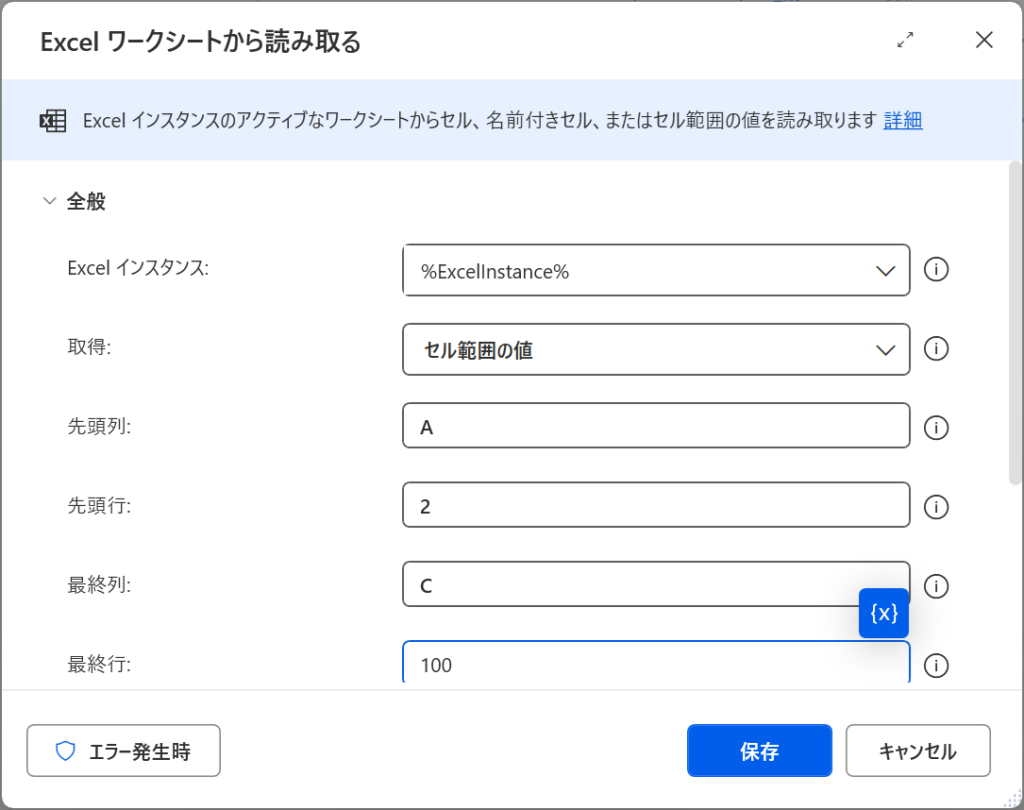
Task: Collapse the 全般 section
Action: point(50,201)
